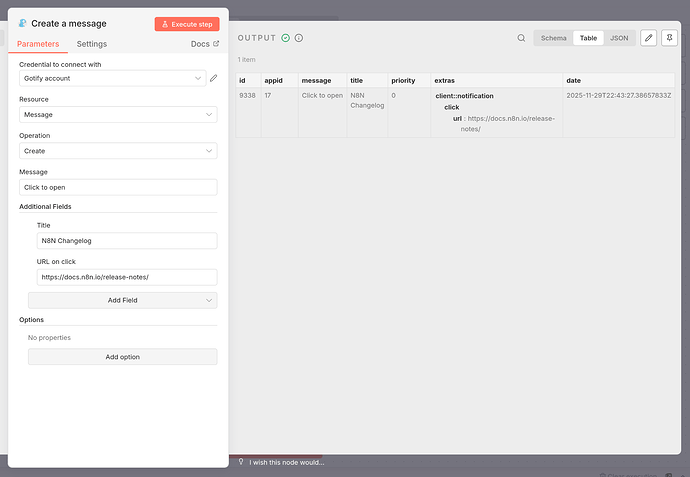Viewport: 690px width, 477px height.
Task: Select the appid cell showing 17
Action: pos(279,112)
